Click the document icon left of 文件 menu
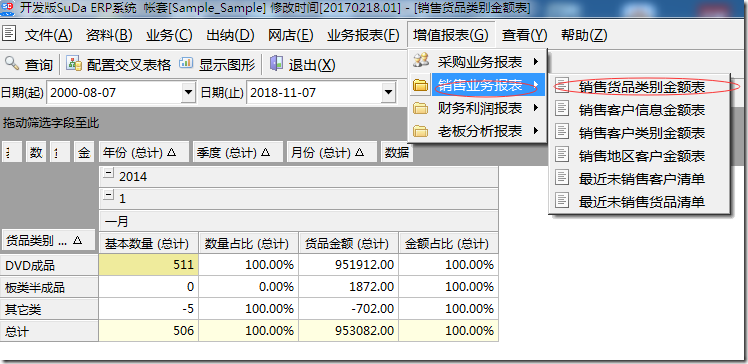This screenshot has width=748, height=364. pos(9,34)
